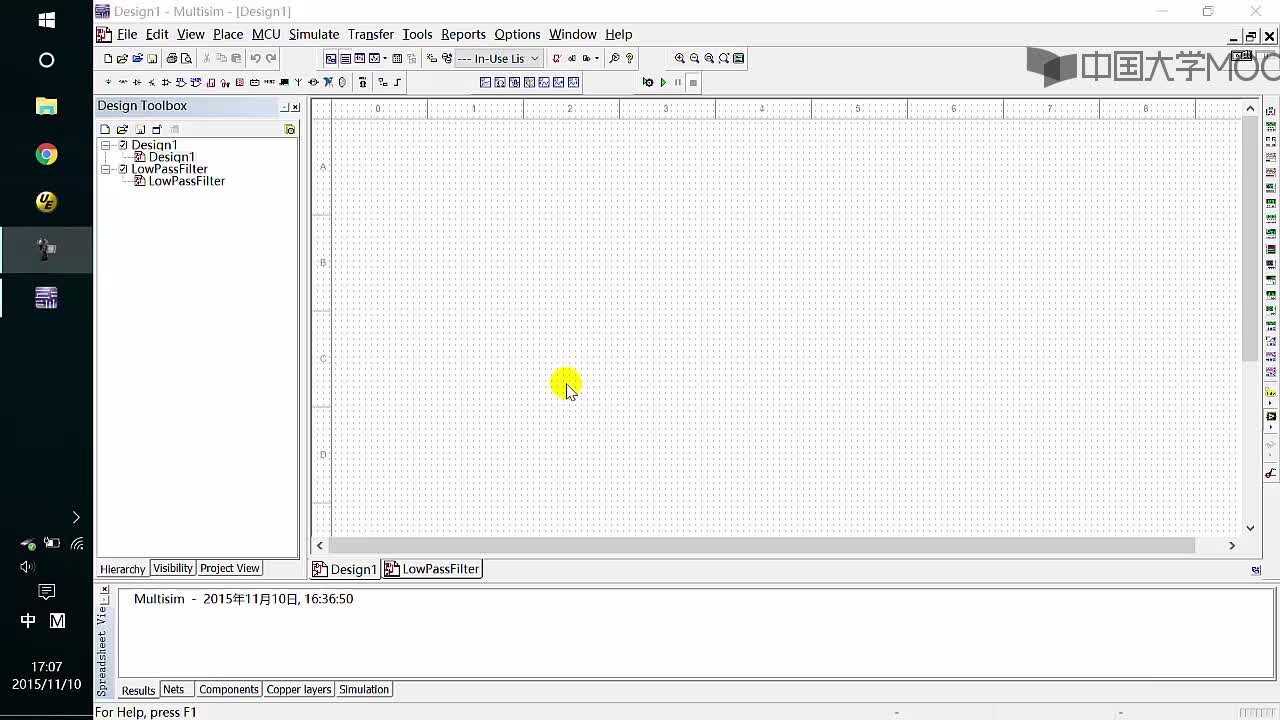1280x720 pixels.
Task: Open Chrome from the taskbar
Action: (46, 154)
